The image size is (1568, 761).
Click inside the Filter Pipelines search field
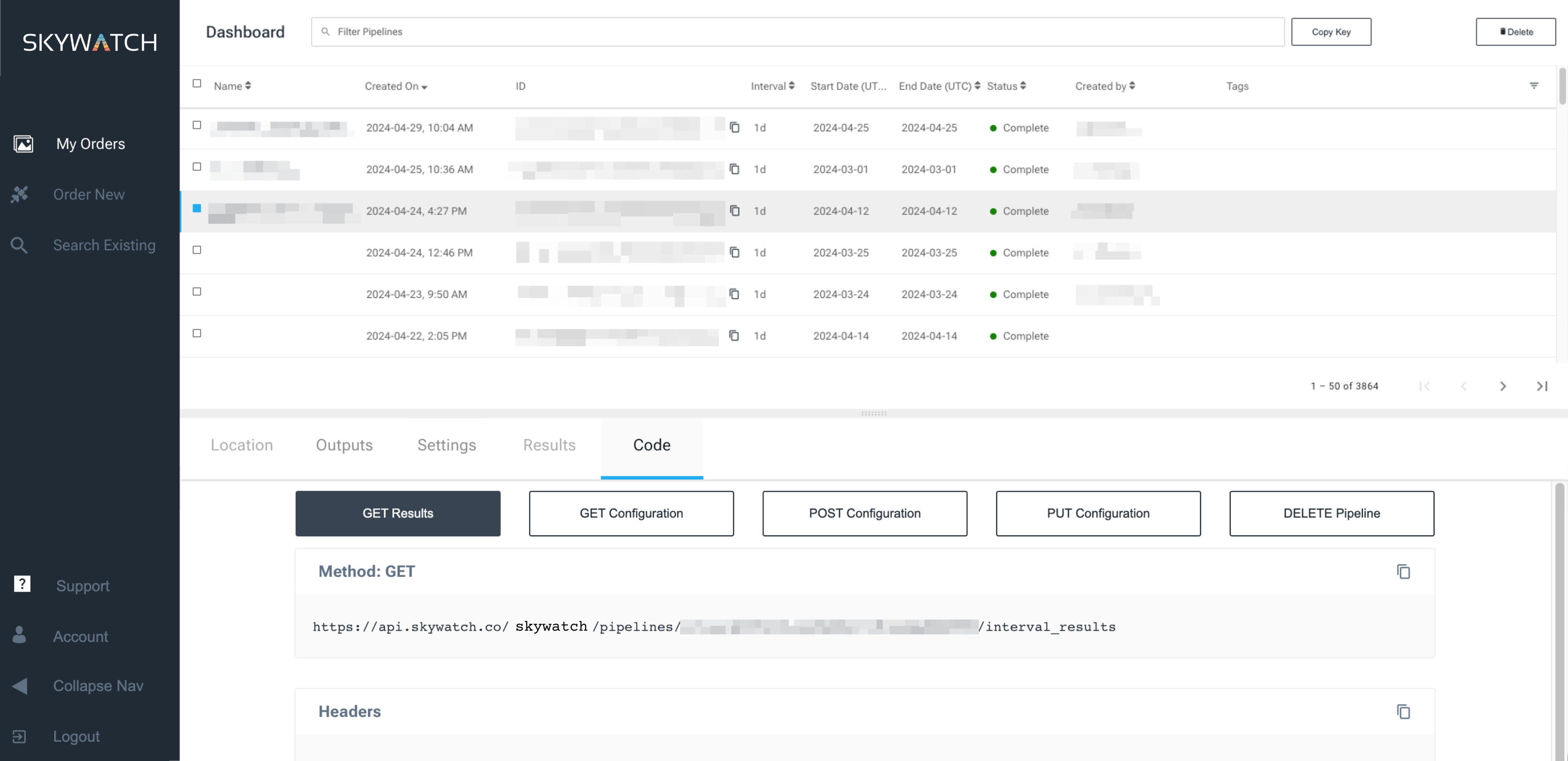coord(609,31)
